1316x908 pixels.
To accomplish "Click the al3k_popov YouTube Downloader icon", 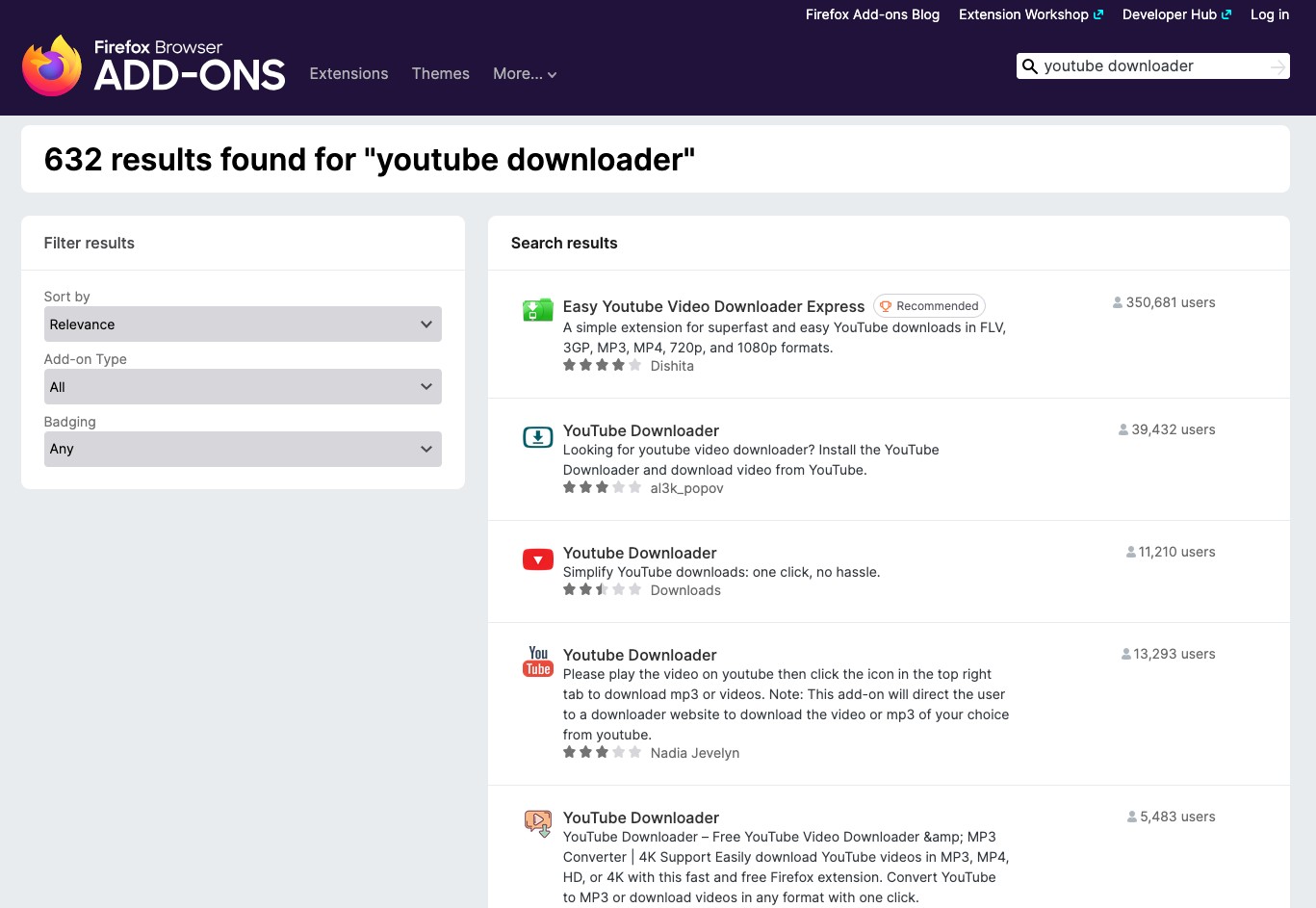I will coord(537,437).
